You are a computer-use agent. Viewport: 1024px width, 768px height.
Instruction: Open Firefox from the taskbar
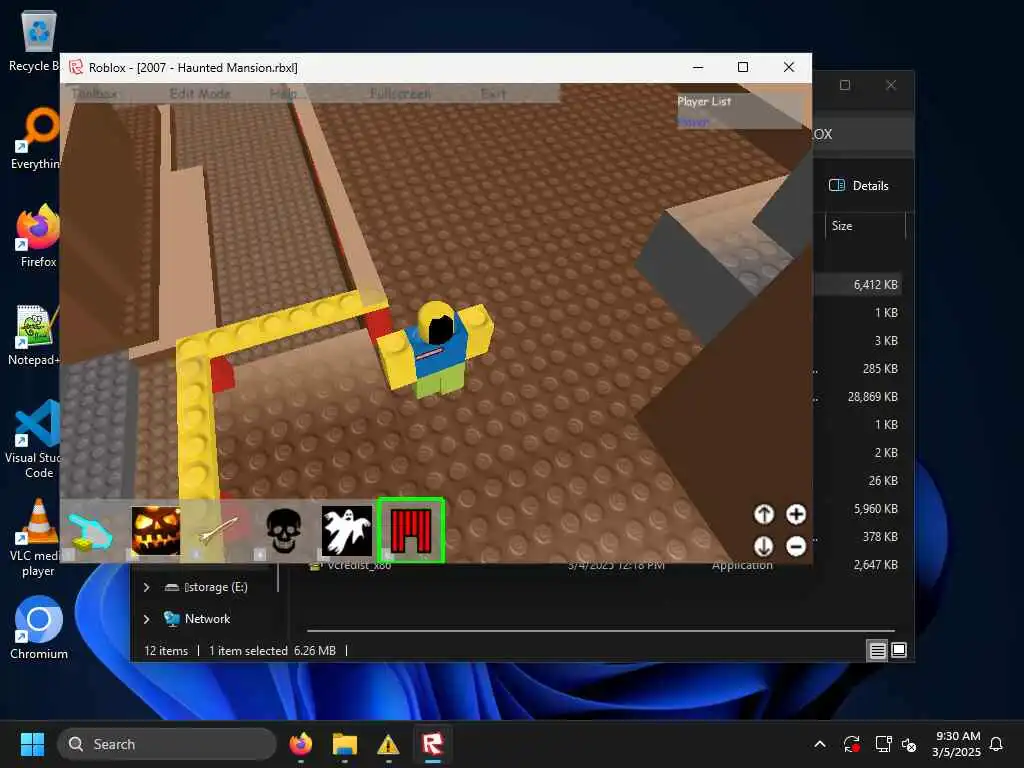(x=300, y=744)
